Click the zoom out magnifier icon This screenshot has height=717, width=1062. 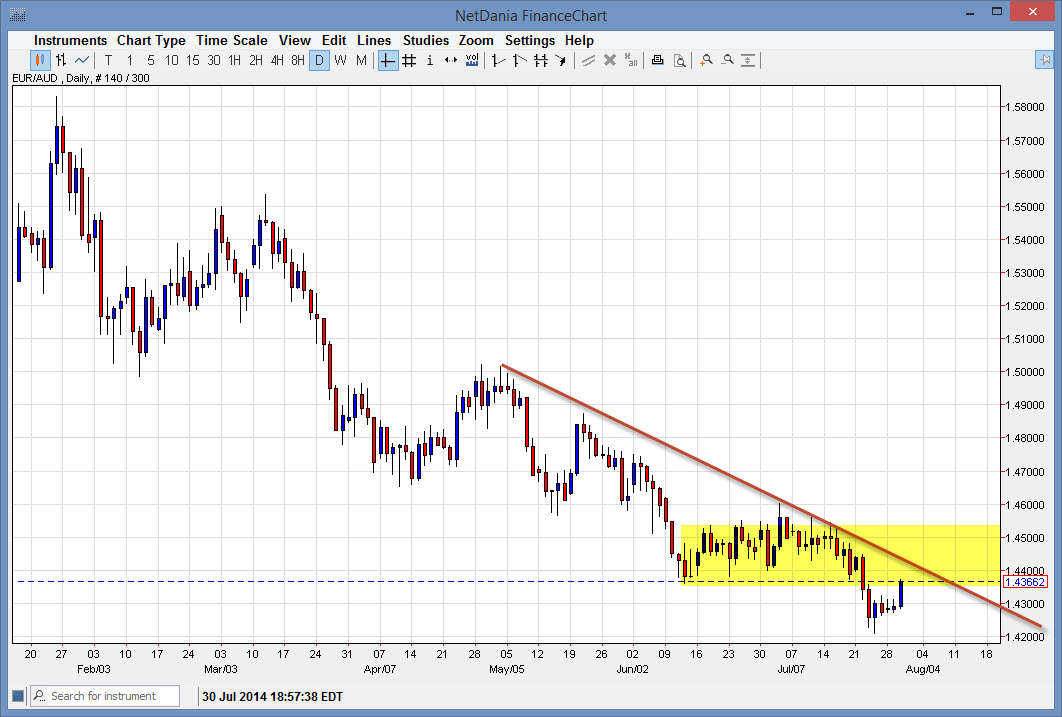[x=728, y=60]
